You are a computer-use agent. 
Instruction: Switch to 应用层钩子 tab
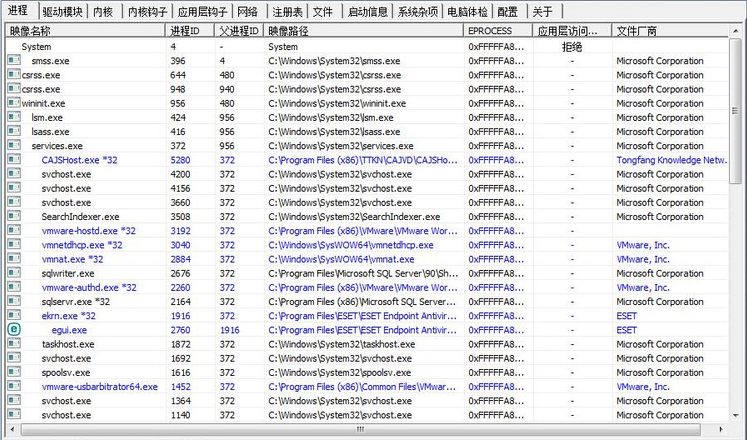pos(202,11)
